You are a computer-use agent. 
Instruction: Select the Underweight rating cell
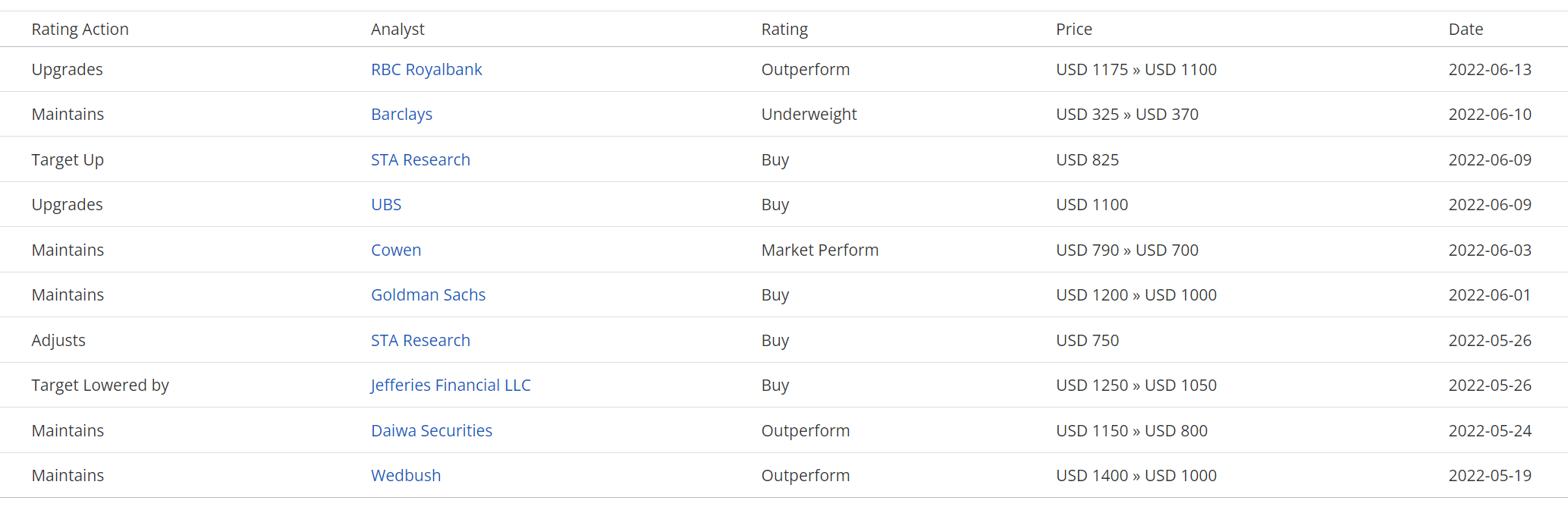[809, 115]
